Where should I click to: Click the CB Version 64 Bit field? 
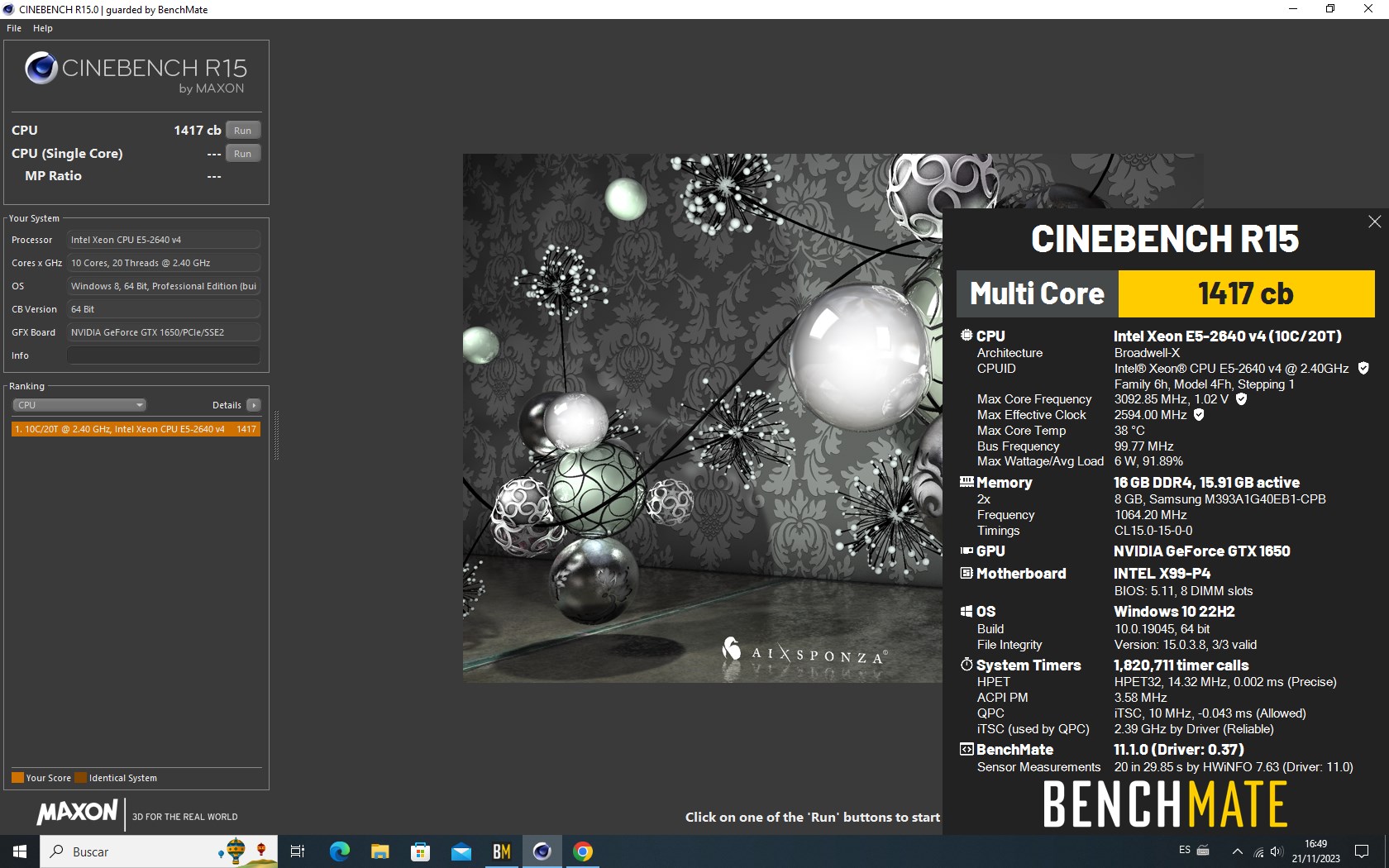[164, 309]
